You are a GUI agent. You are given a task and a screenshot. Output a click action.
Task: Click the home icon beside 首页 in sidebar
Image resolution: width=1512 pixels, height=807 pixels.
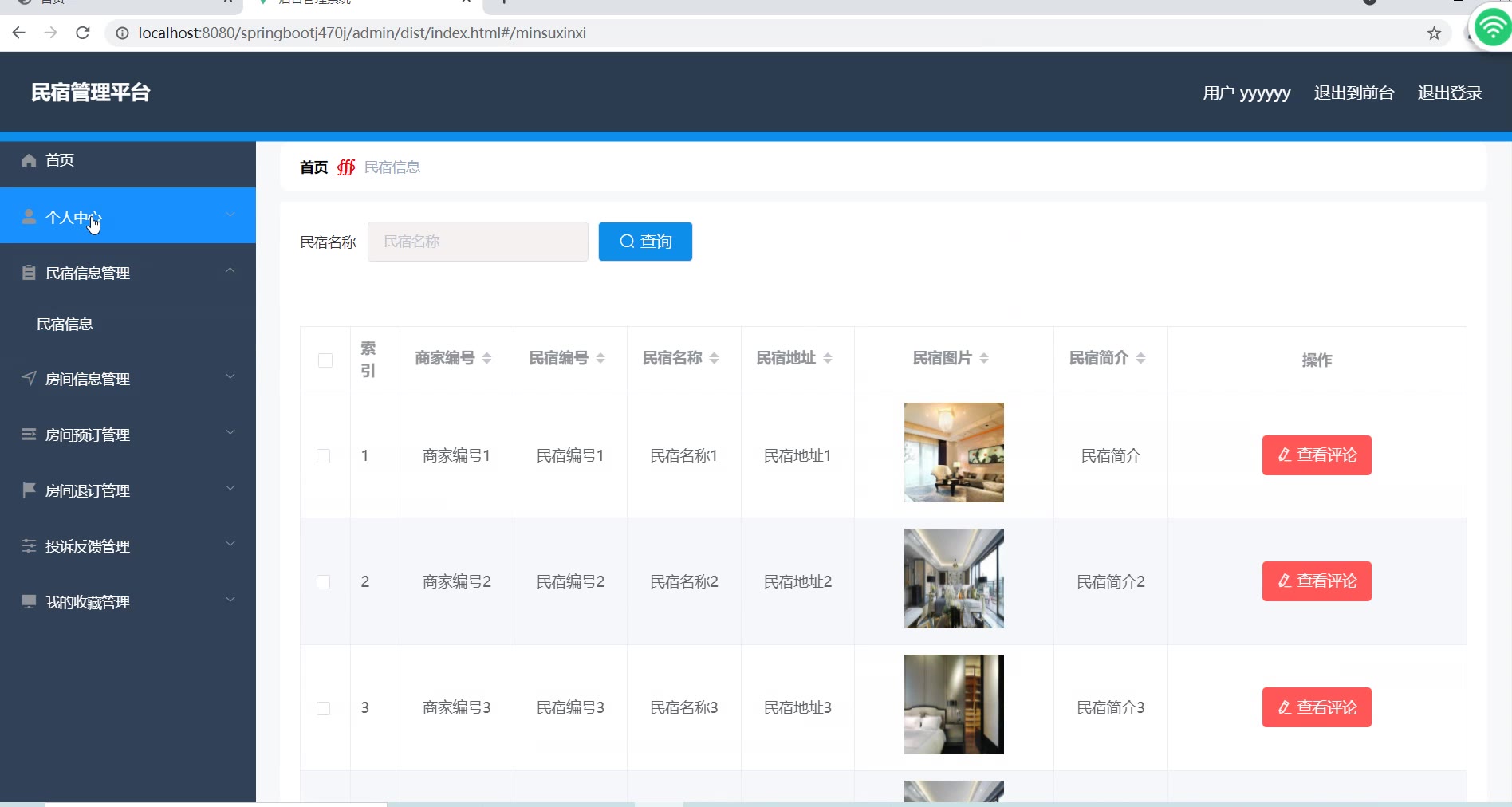click(x=29, y=160)
